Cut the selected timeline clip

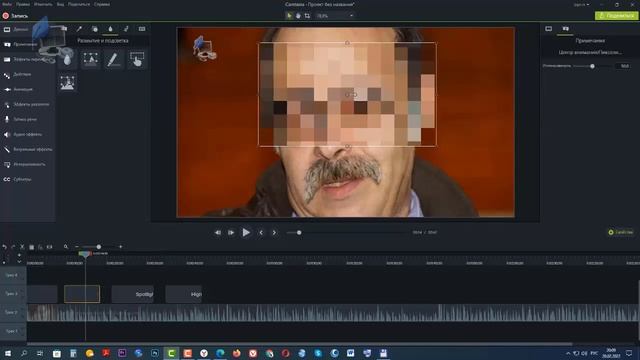point(22,247)
